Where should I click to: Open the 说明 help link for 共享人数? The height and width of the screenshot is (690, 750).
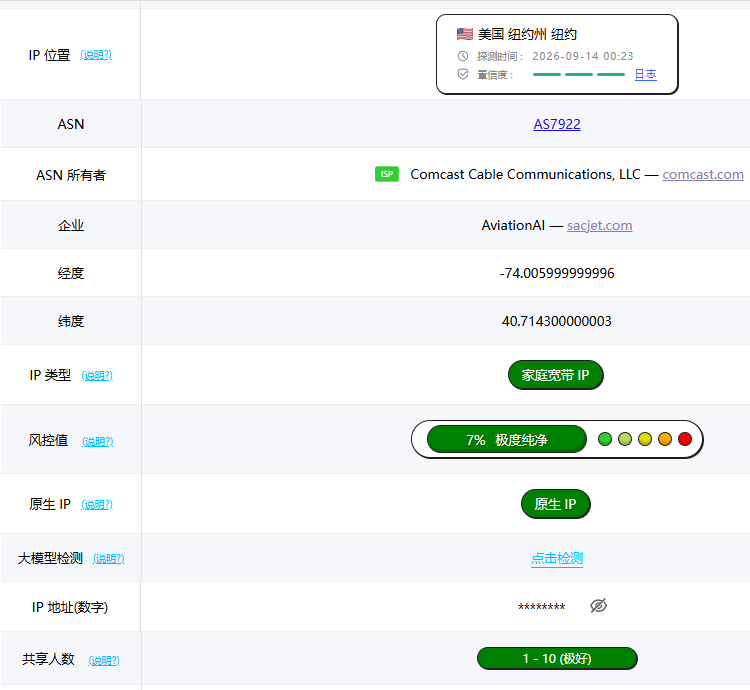click(104, 660)
